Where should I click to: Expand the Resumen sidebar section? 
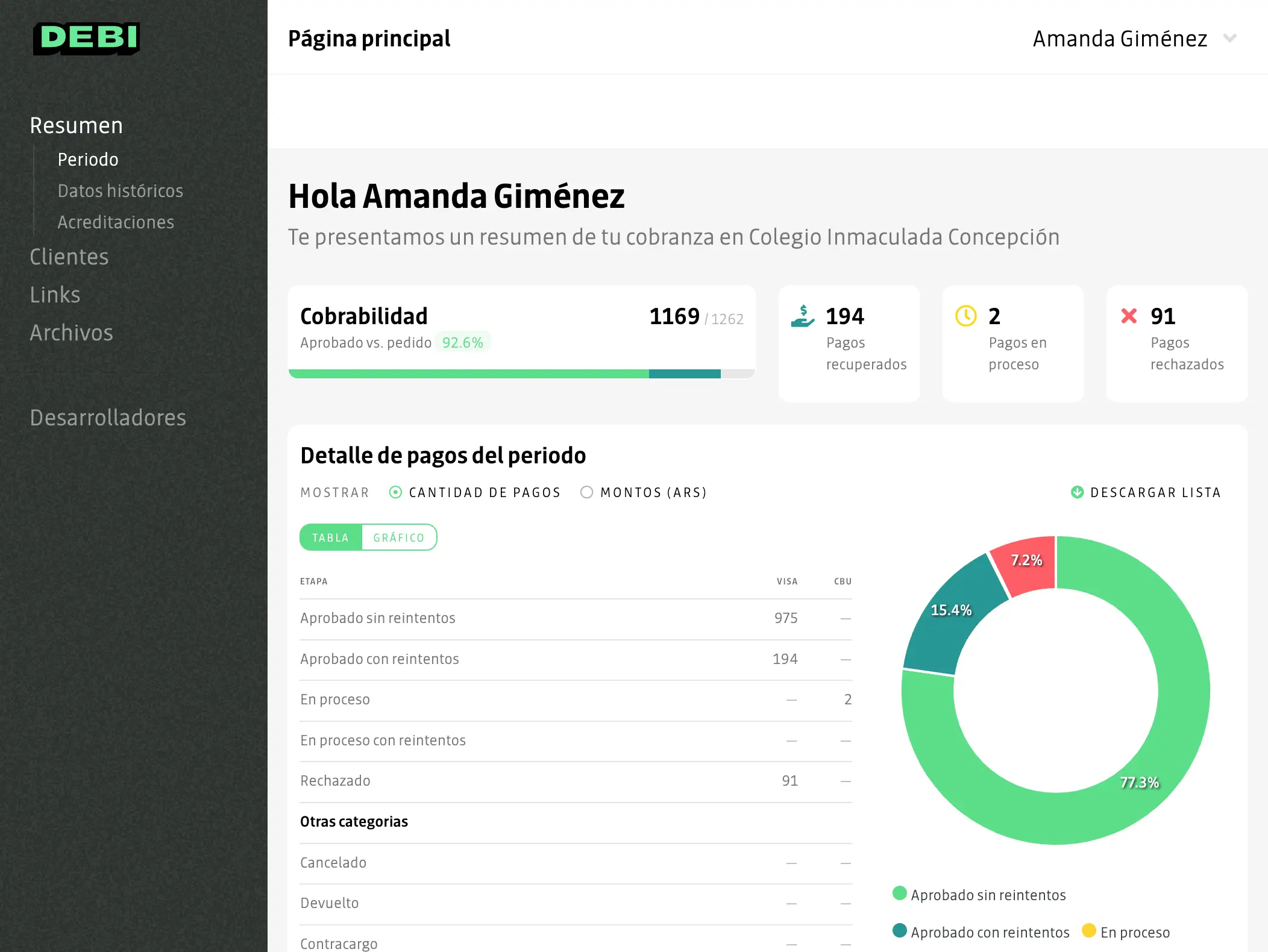[x=77, y=126]
